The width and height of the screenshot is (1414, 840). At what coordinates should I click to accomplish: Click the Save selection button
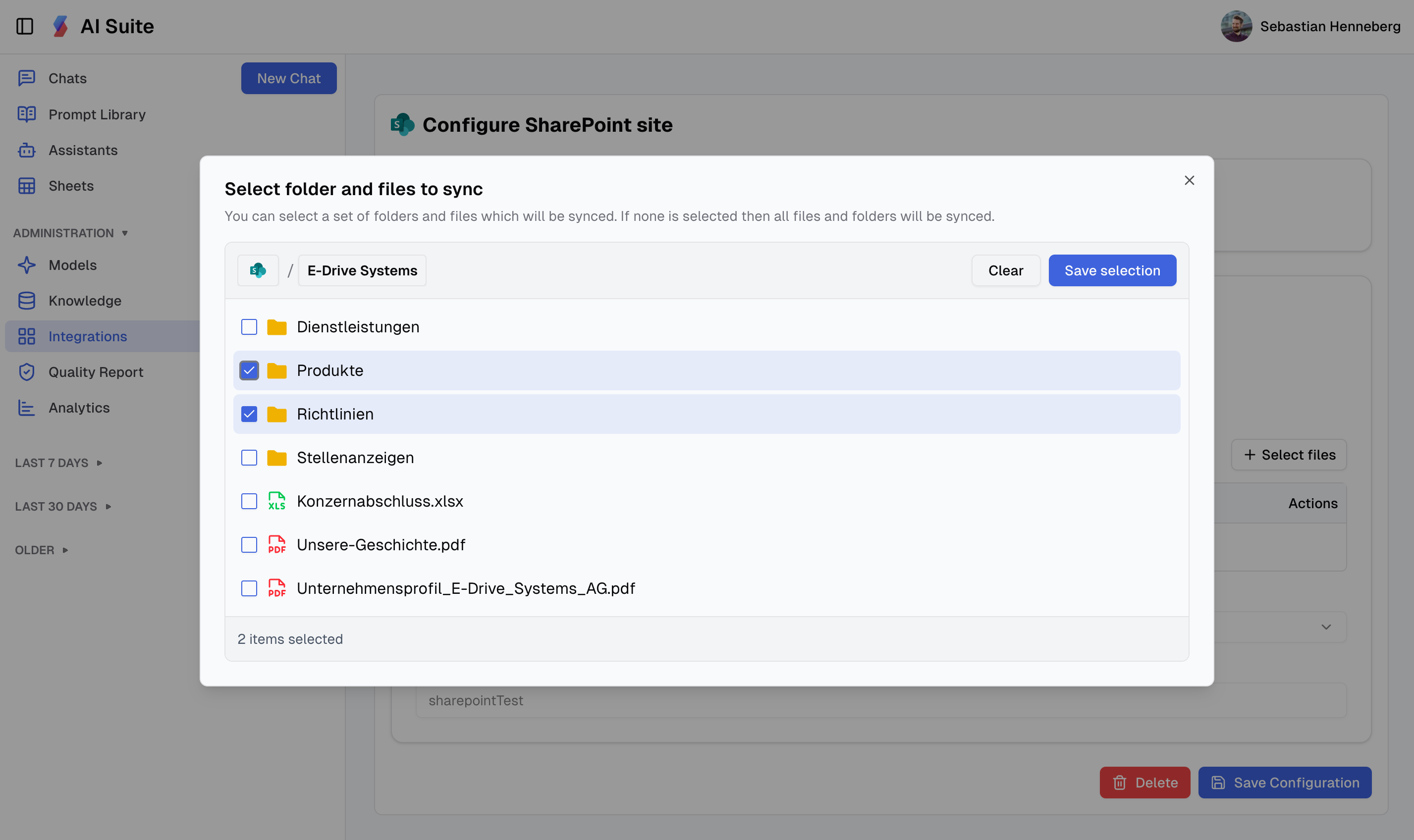coord(1112,270)
